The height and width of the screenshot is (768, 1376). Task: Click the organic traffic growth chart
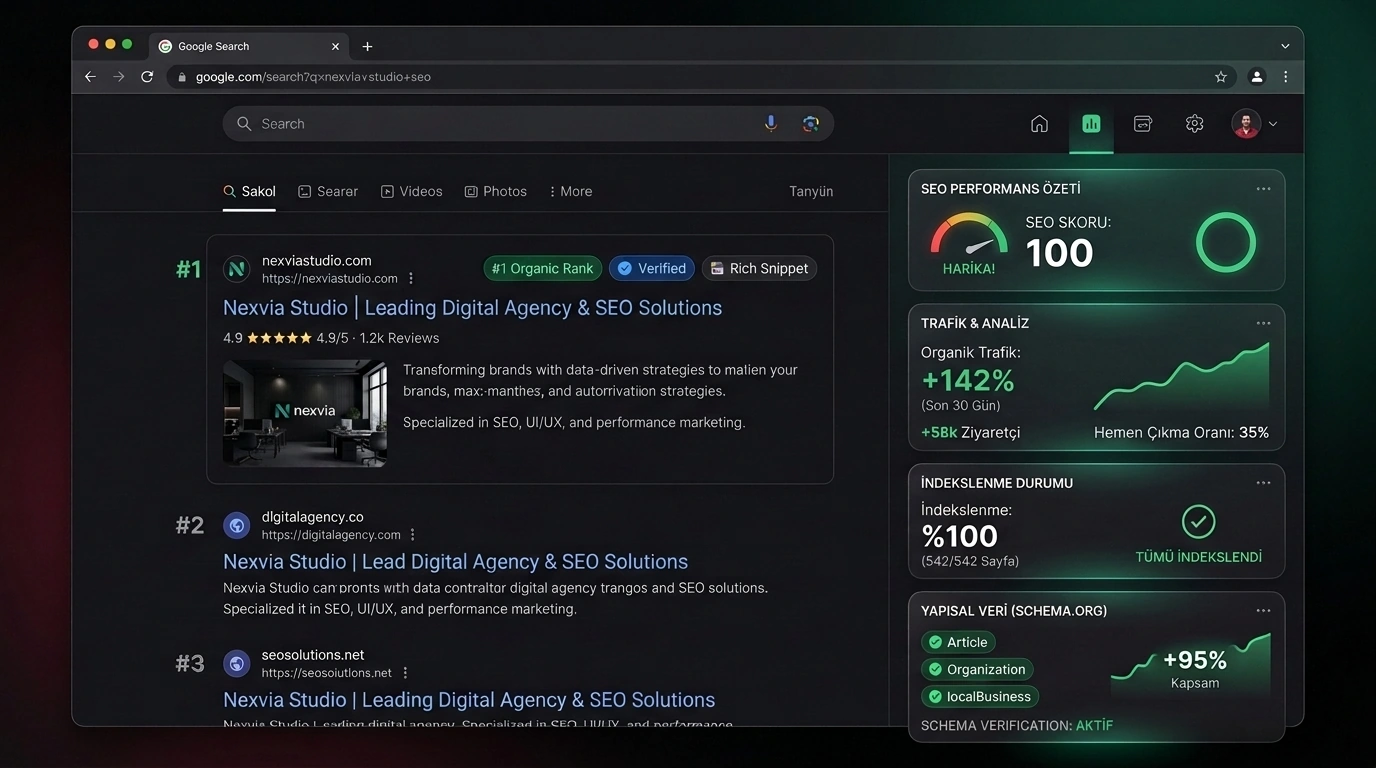[1182, 377]
